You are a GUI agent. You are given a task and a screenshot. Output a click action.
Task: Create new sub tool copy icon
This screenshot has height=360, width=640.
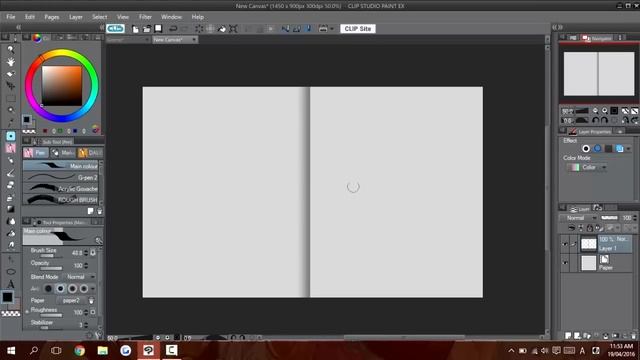coord(91,211)
